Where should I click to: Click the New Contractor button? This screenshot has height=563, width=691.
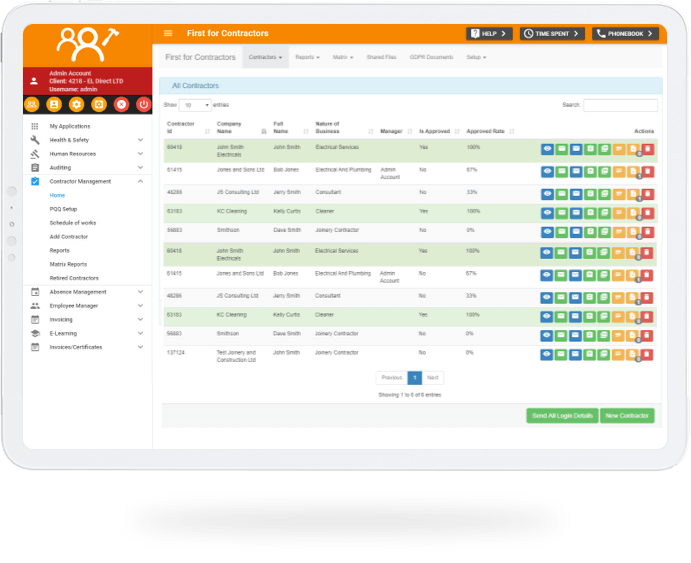pyautogui.click(x=627, y=415)
